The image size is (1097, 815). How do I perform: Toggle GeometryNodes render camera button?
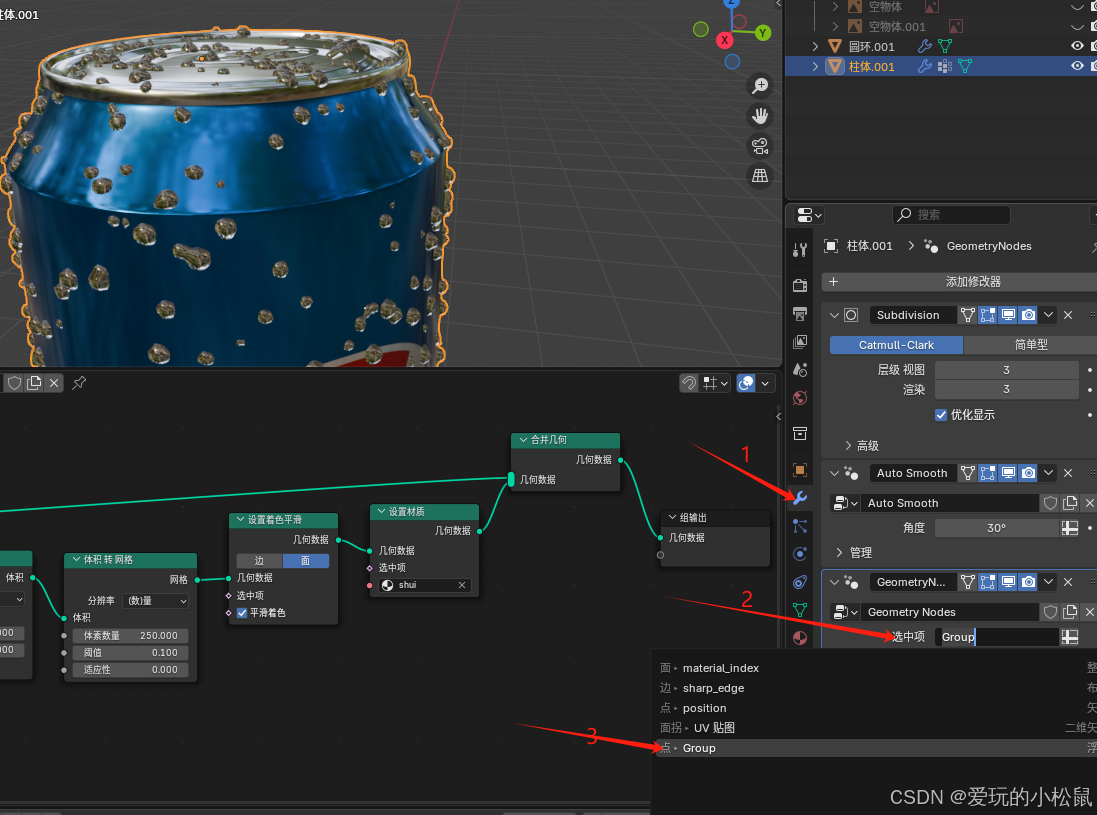tap(1028, 582)
